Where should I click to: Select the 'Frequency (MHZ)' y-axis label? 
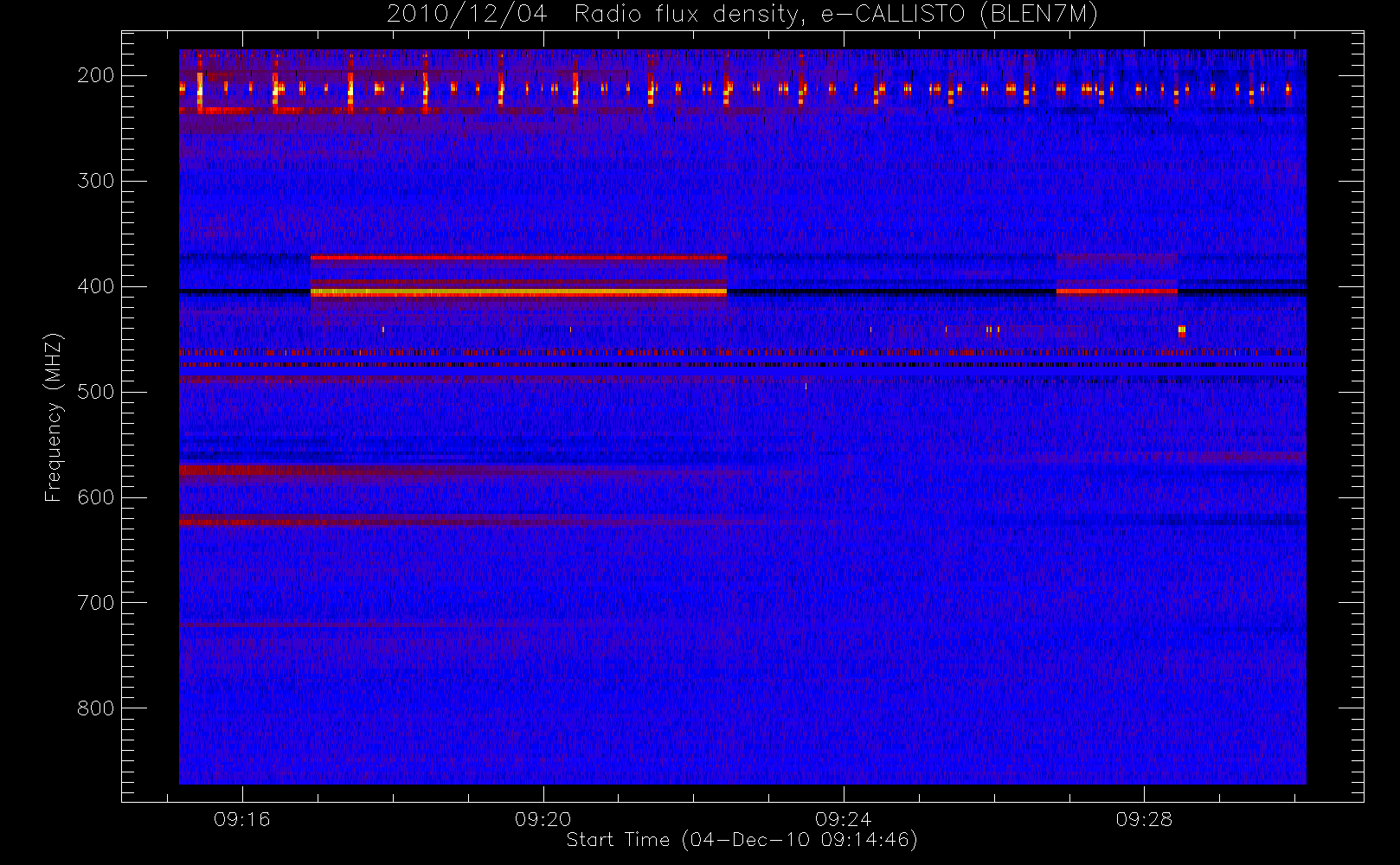pyautogui.click(x=54, y=417)
